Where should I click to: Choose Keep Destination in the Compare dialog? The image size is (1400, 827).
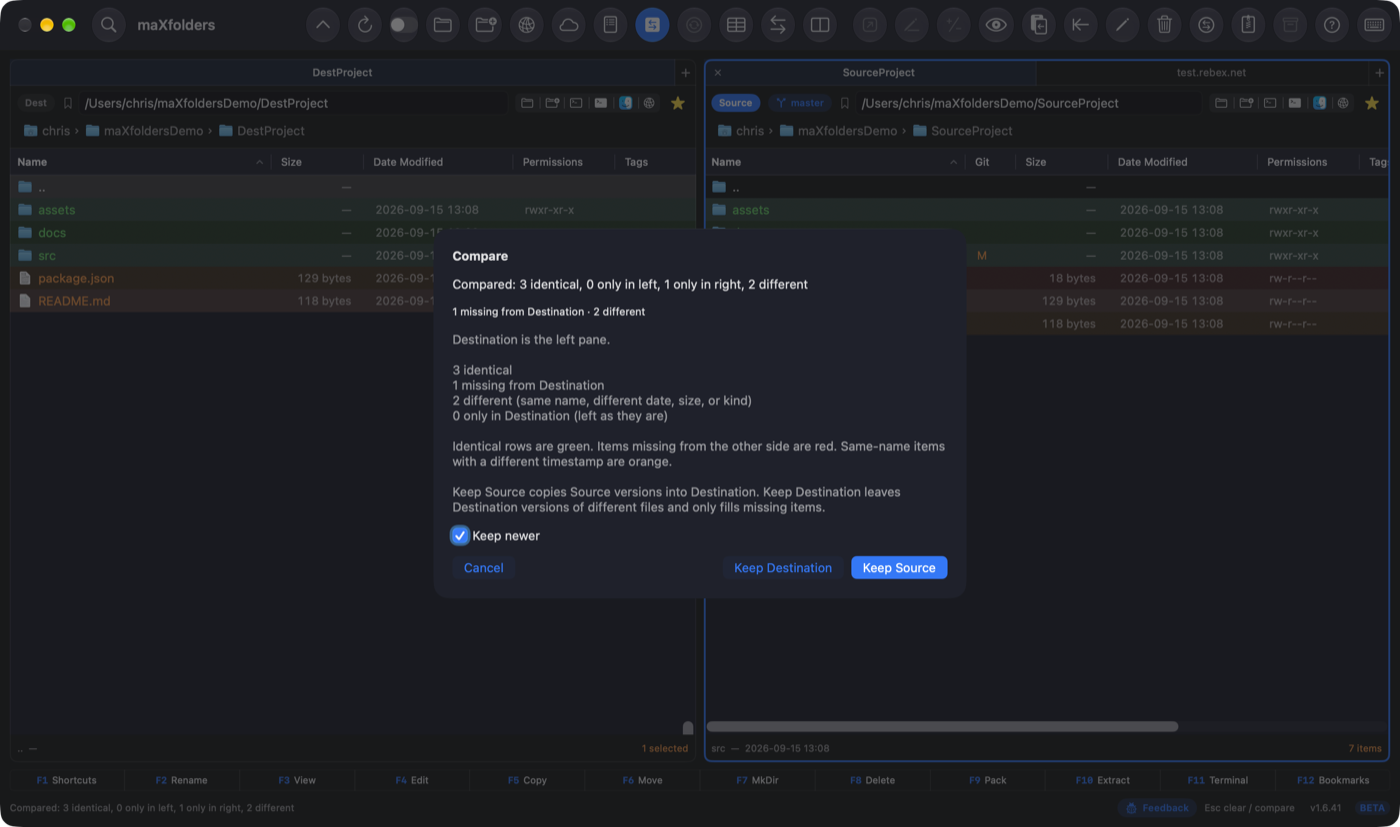(x=783, y=568)
